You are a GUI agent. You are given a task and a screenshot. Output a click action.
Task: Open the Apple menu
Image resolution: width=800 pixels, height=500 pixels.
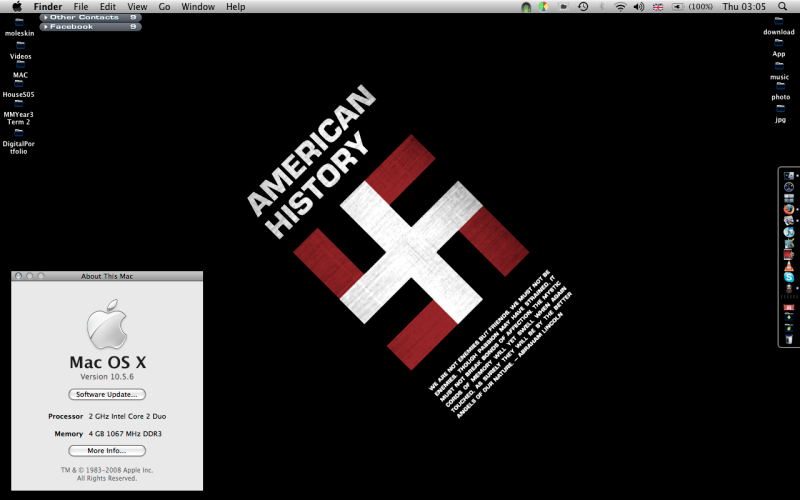(17, 7)
